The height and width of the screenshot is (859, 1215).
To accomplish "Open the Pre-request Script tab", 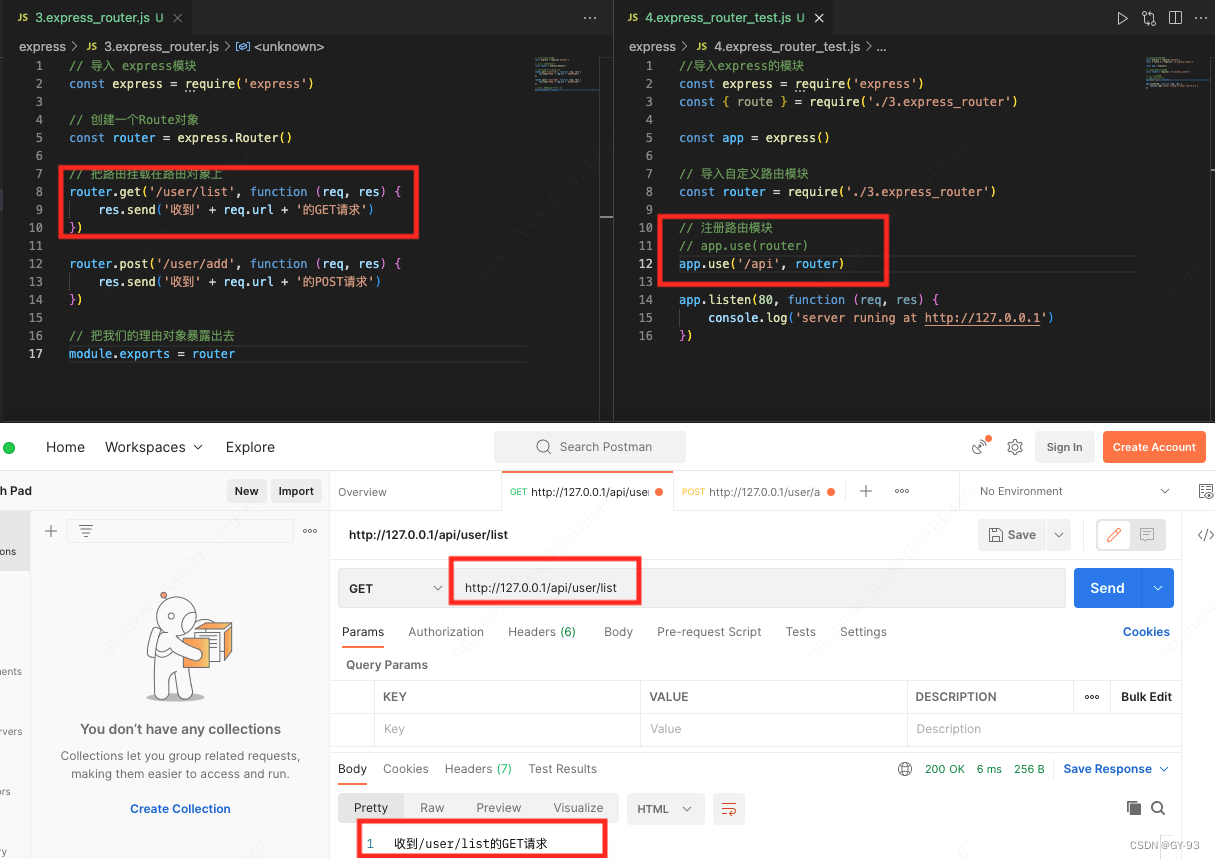I will (x=709, y=632).
